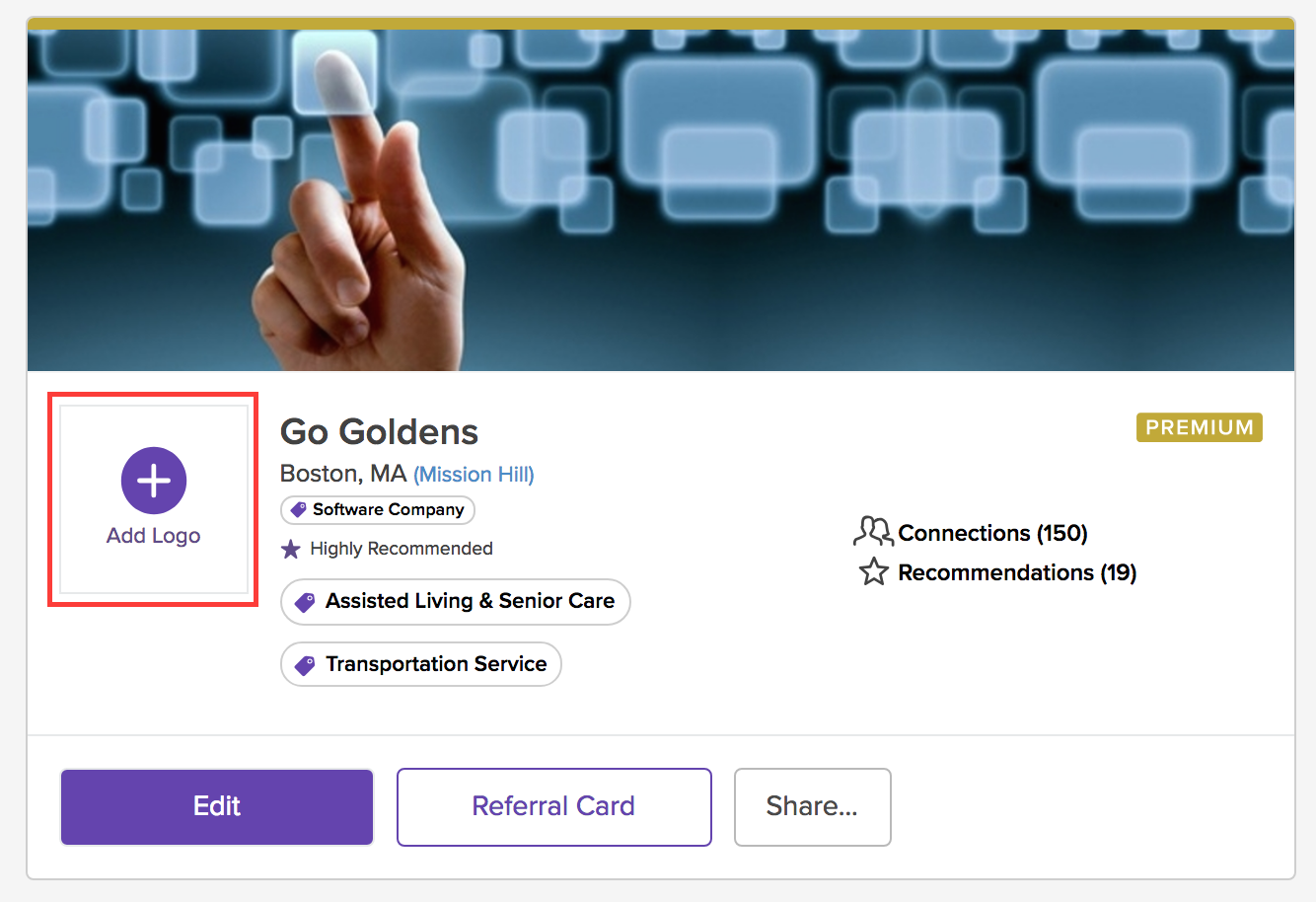Click the PREMIUM badge
1316x902 pixels.
pyautogui.click(x=1200, y=427)
